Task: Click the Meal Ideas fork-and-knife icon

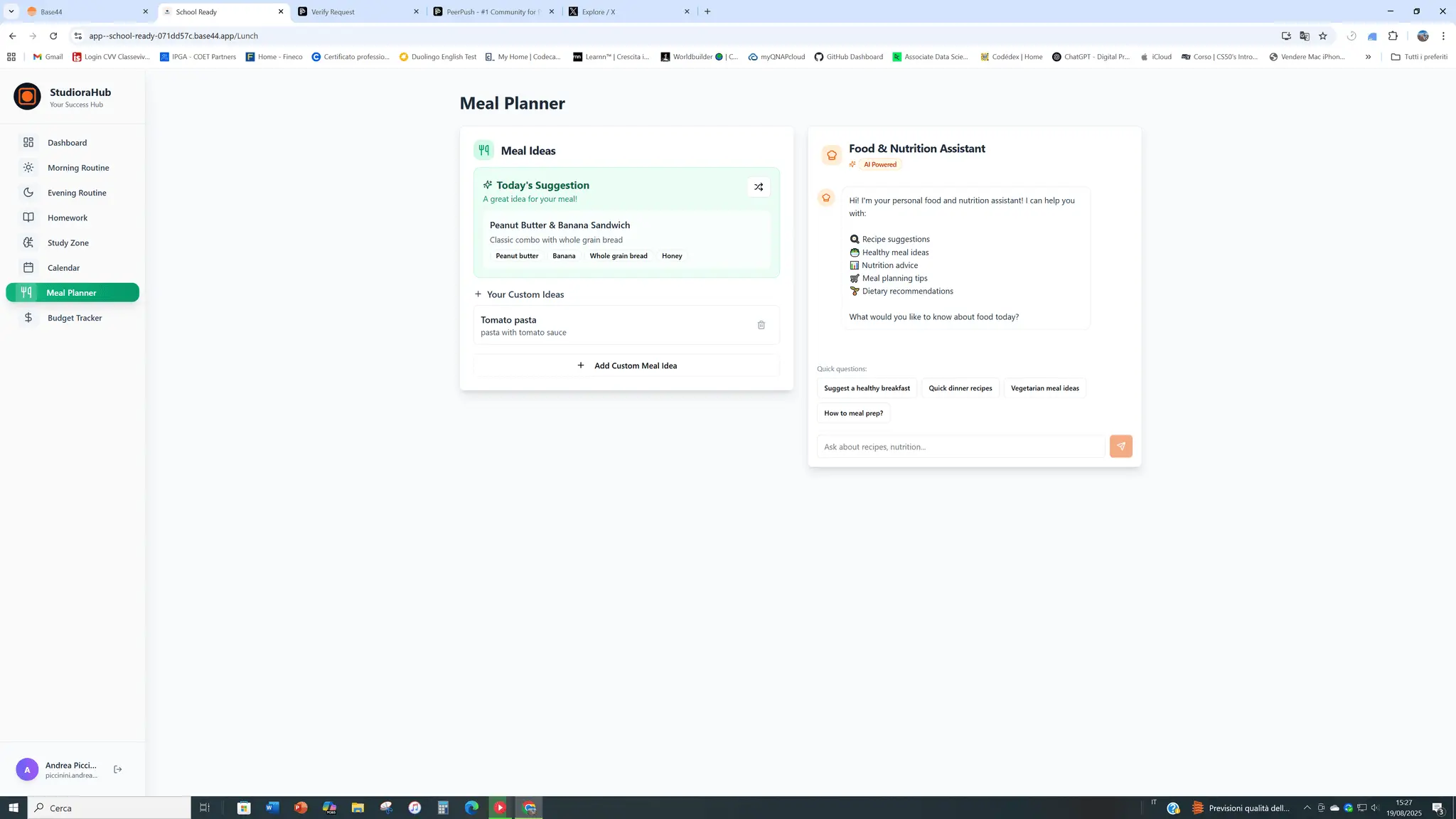Action: pyautogui.click(x=483, y=150)
